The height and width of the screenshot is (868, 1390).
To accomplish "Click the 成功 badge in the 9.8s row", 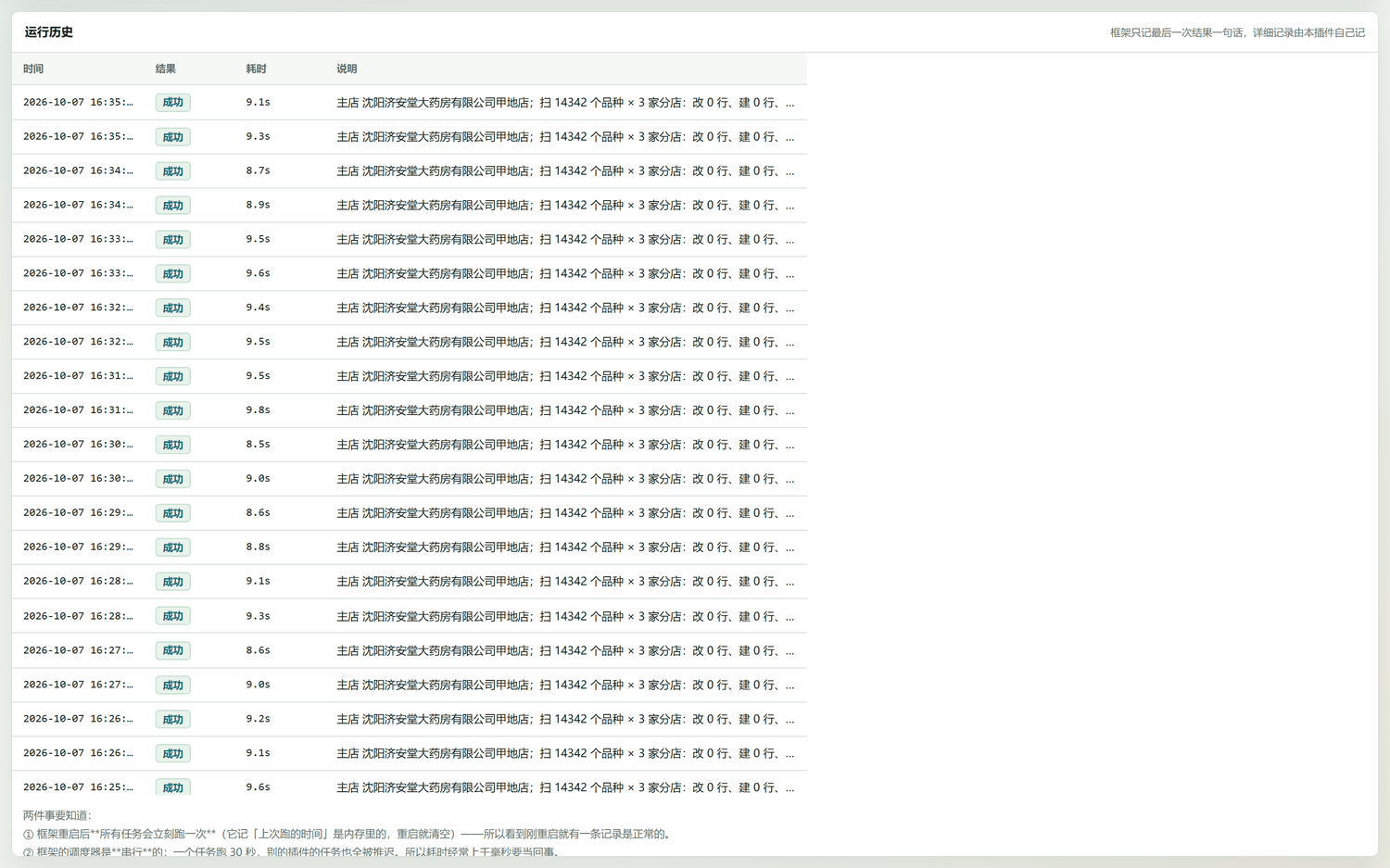I will click(173, 410).
